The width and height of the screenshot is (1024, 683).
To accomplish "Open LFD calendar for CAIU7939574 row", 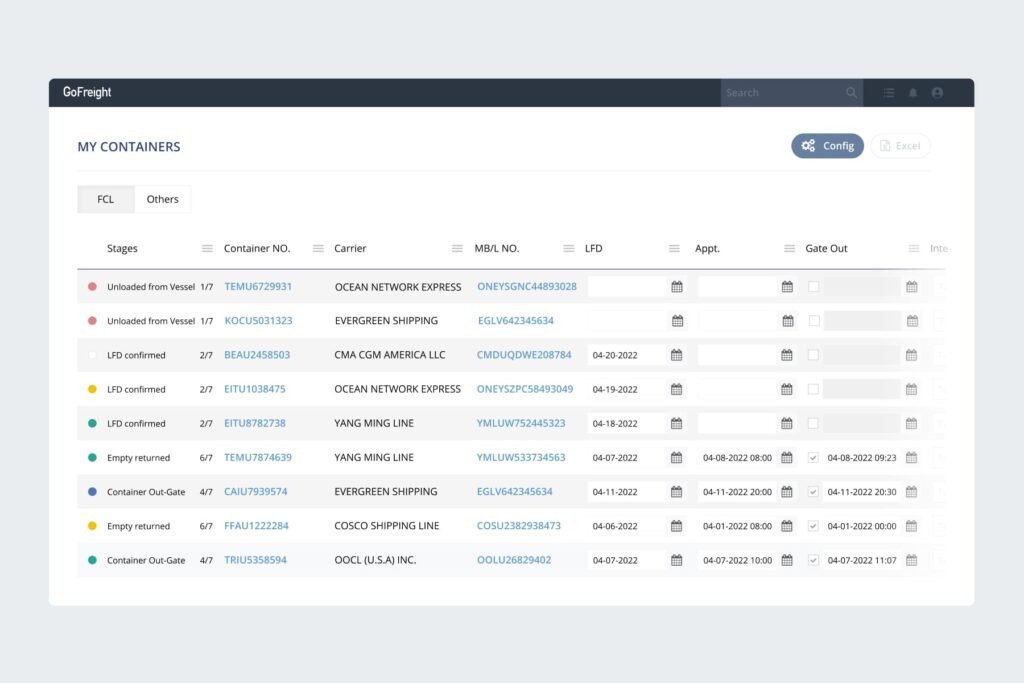I will coord(677,492).
